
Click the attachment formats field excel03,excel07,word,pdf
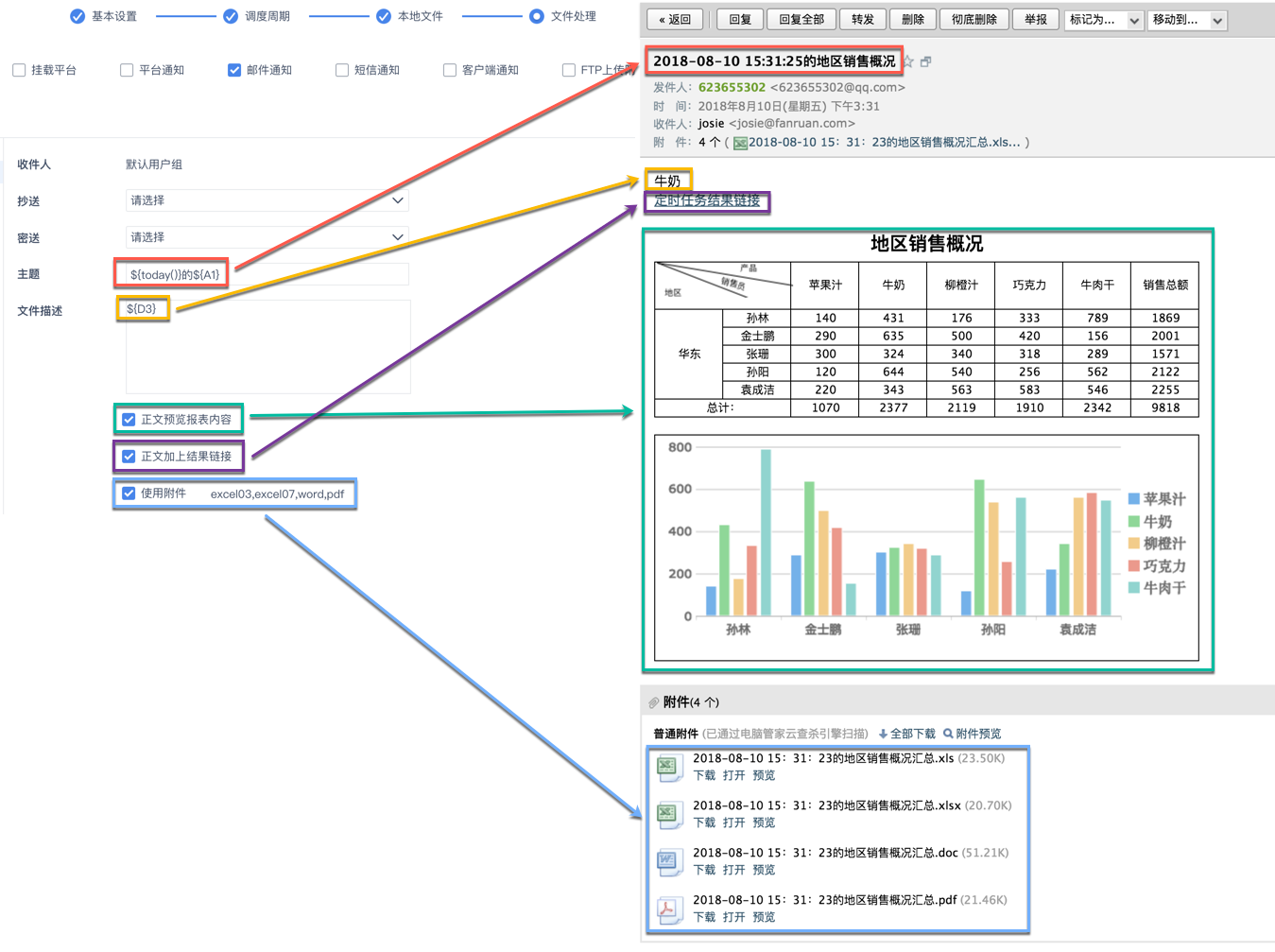click(x=277, y=493)
